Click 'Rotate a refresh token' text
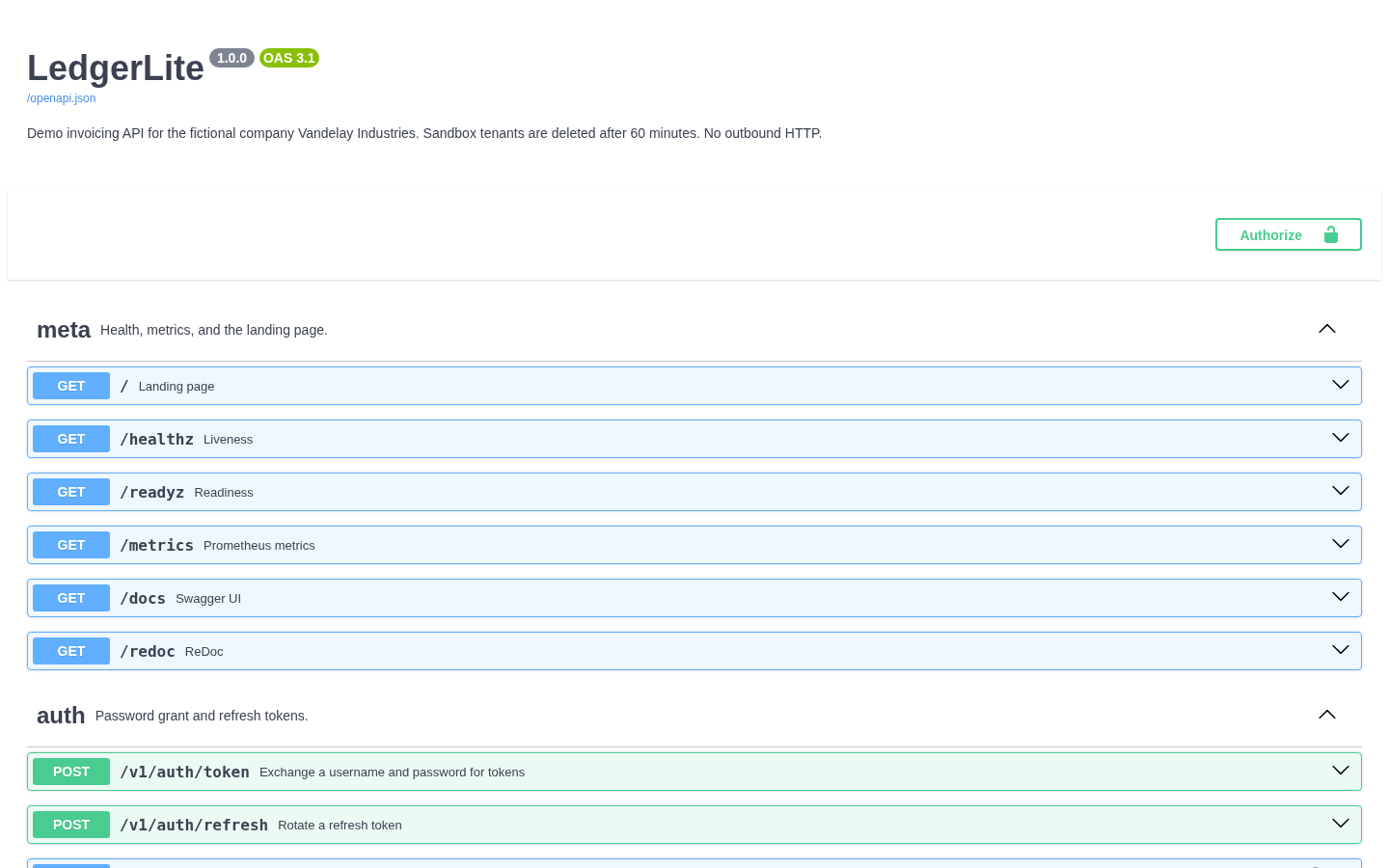This screenshot has width=1389, height=868. (x=340, y=826)
